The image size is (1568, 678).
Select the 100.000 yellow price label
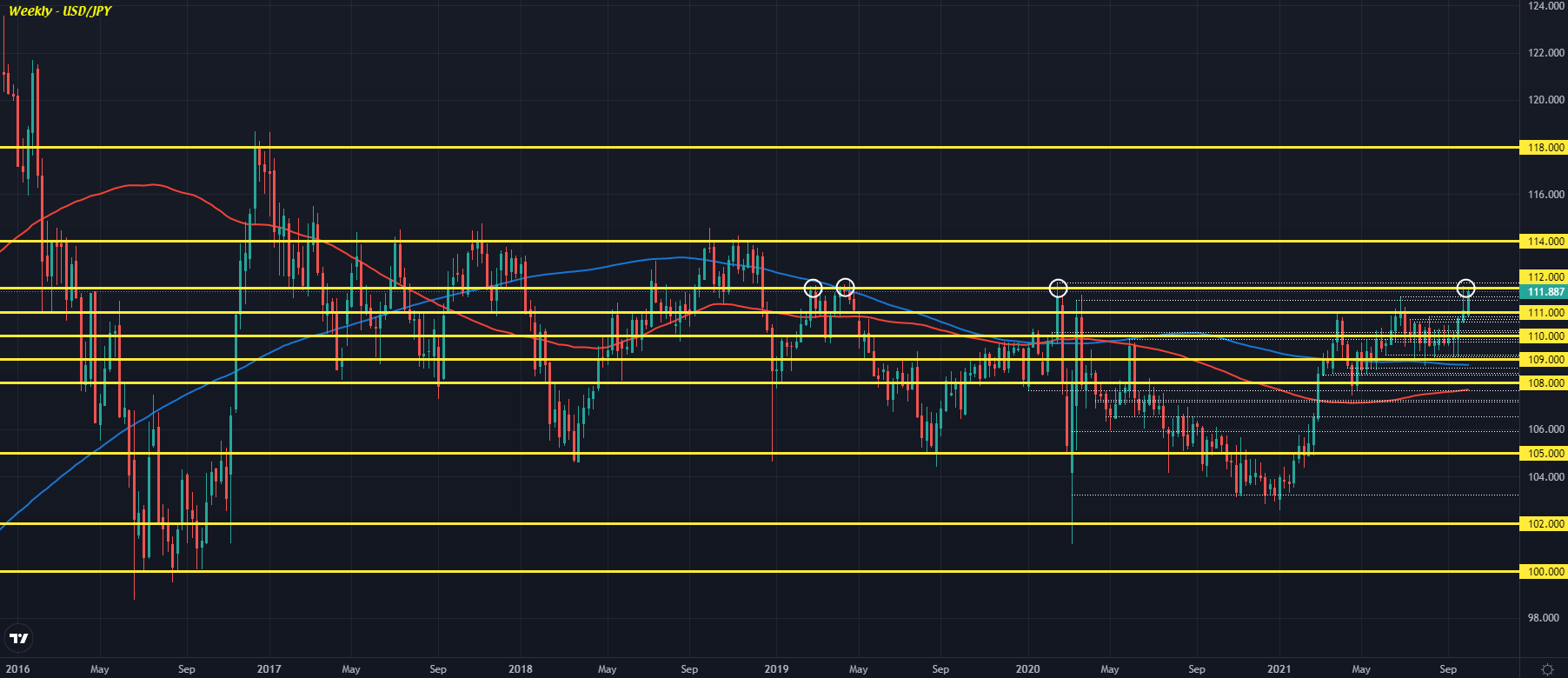point(1544,571)
